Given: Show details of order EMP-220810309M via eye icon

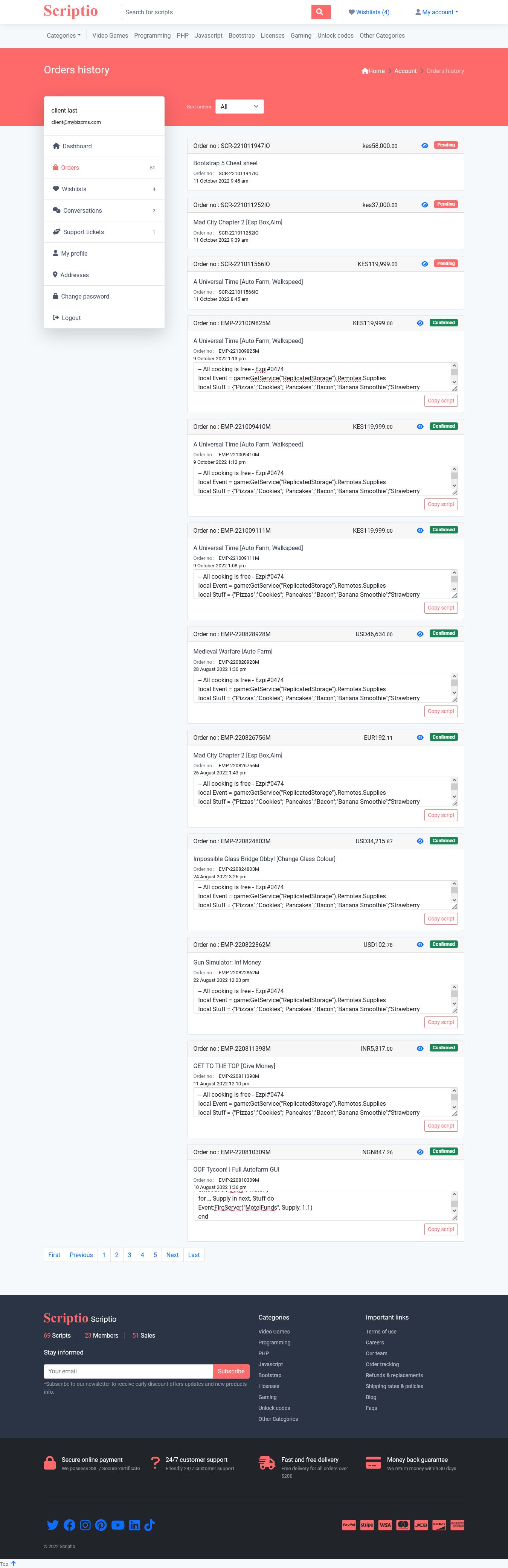Looking at the screenshot, I should (x=420, y=1152).
